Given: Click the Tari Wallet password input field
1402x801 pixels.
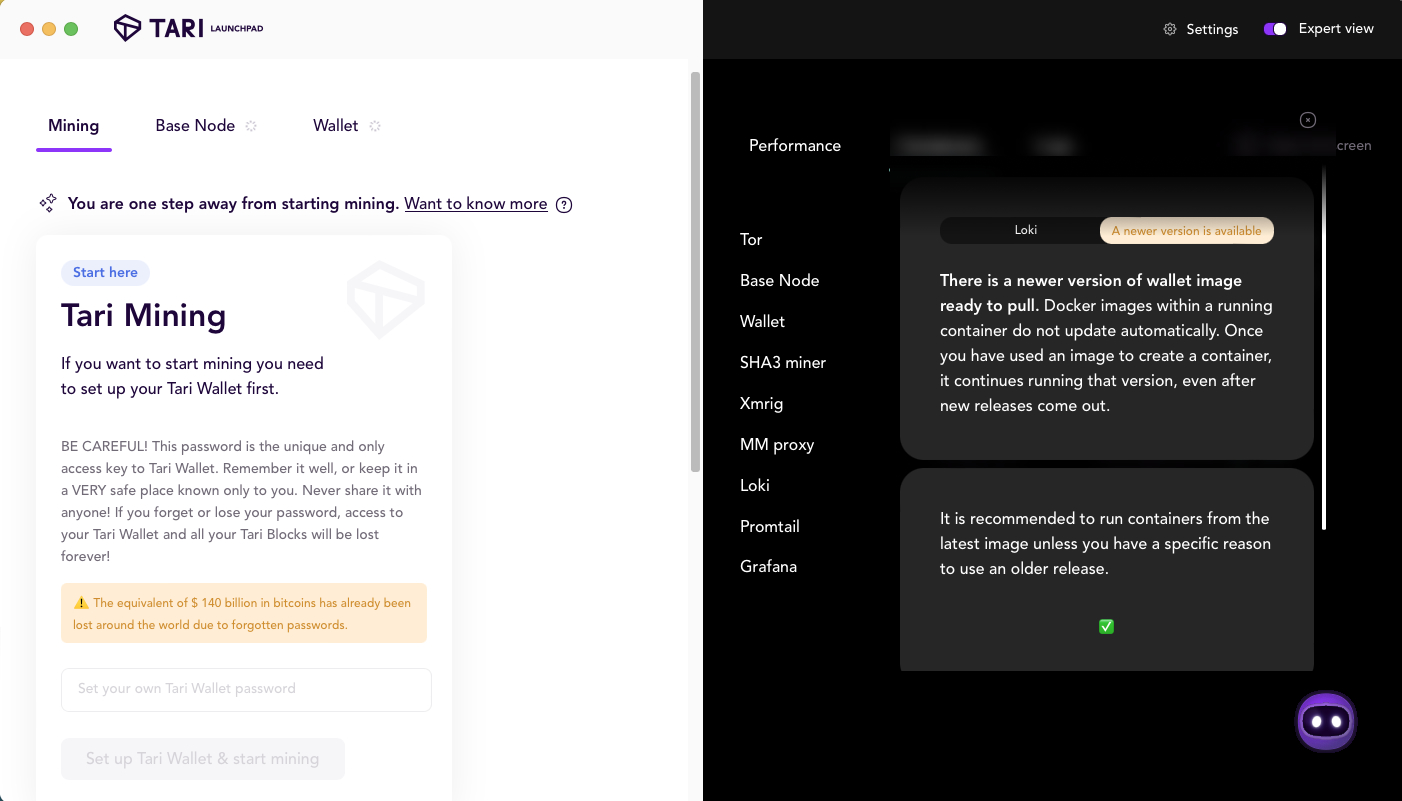Looking at the screenshot, I should (x=246, y=689).
